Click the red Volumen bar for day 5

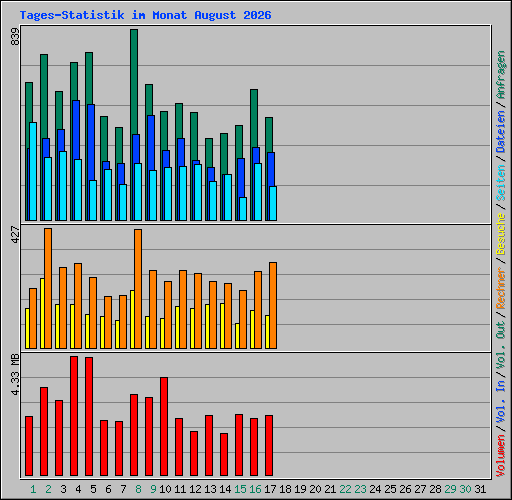(89, 417)
